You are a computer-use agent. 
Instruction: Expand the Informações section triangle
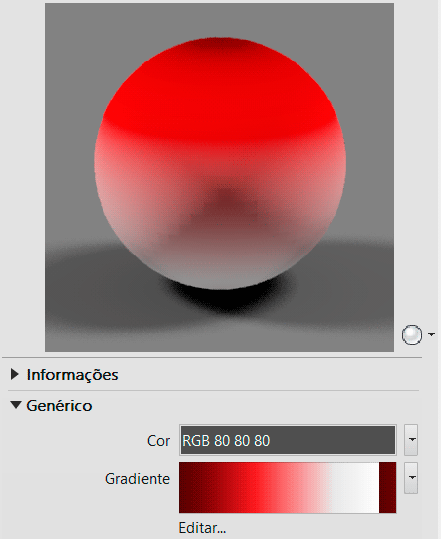(14, 374)
